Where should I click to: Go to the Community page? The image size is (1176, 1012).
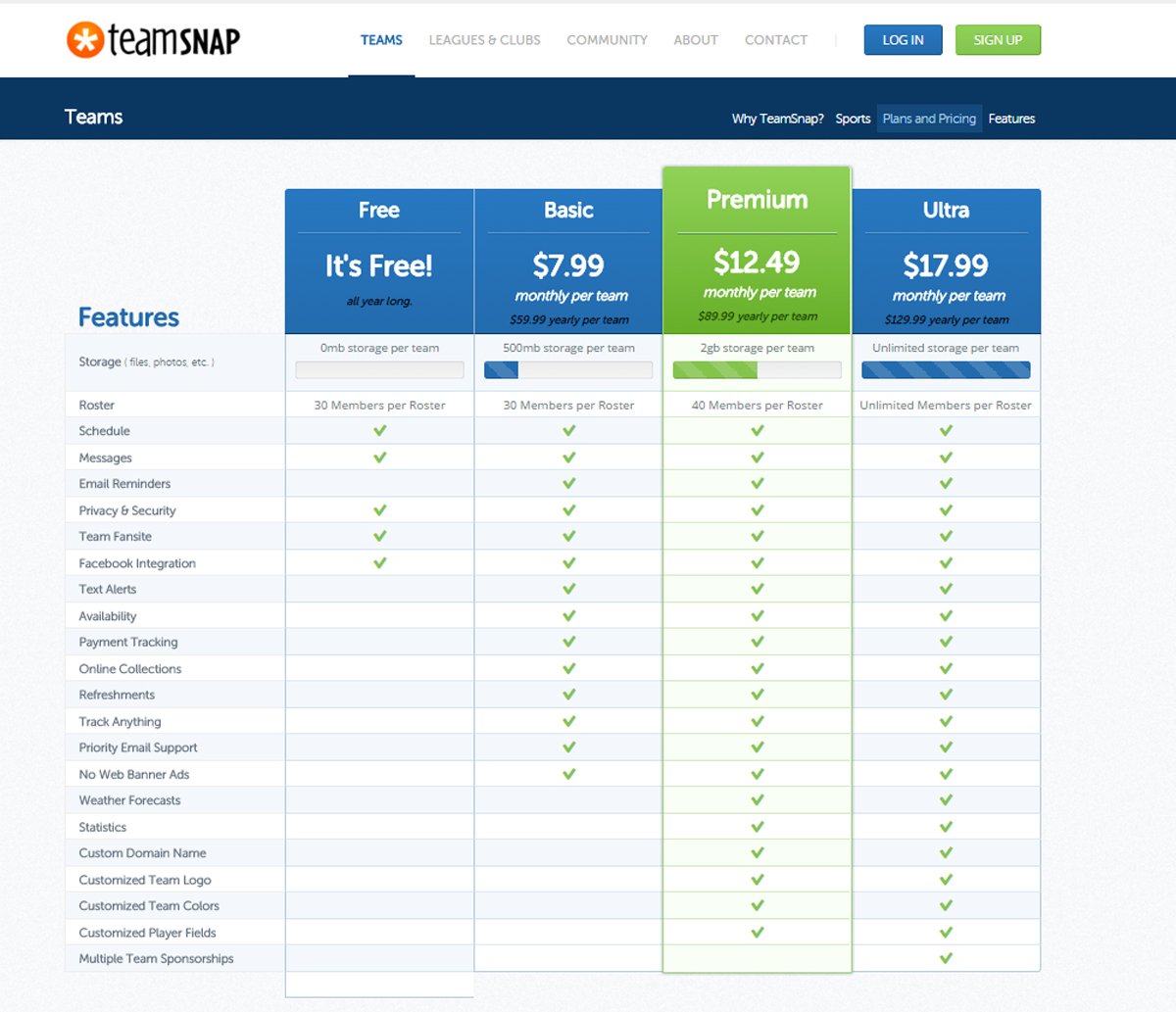607,40
